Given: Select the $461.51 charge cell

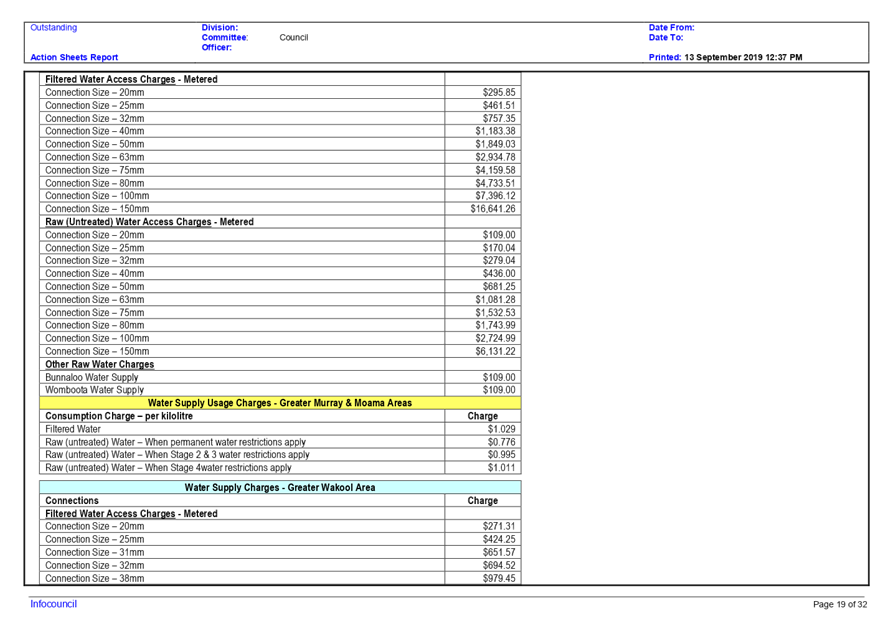Looking at the screenshot, I should pos(483,105).
